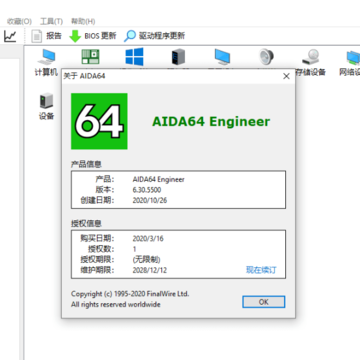Click the graph line chart toolbar icon
The height and width of the screenshot is (360, 360).
[10, 36]
